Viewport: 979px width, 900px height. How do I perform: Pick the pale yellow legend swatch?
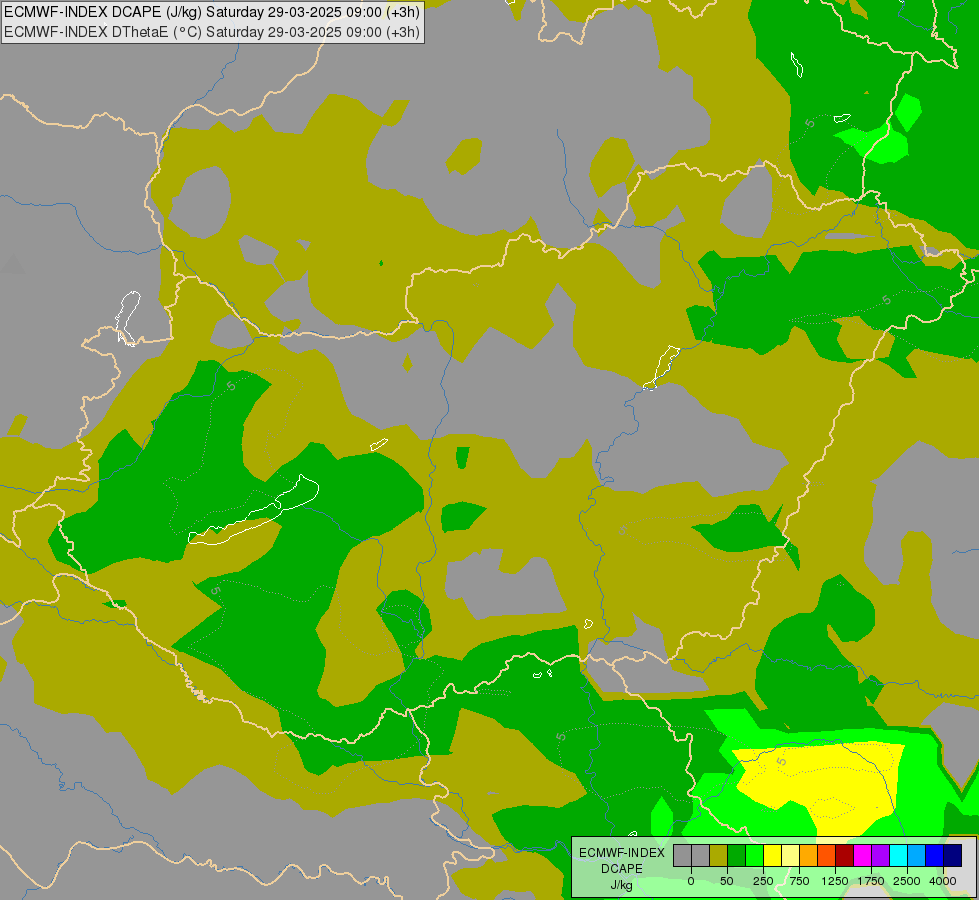point(790,855)
